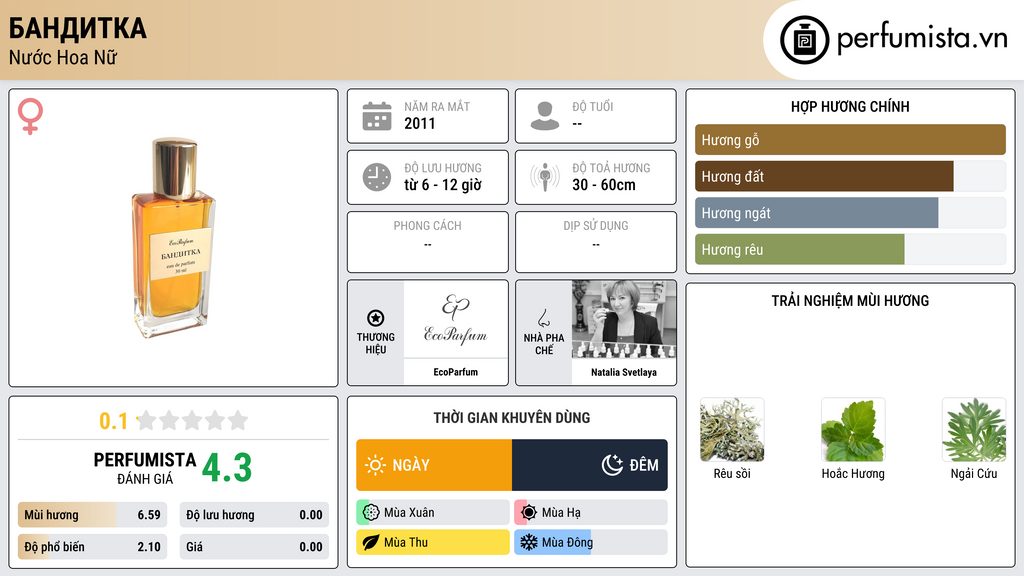Click the Hương rêu accord bar
The image size is (1024, 576).
[850, 249]
